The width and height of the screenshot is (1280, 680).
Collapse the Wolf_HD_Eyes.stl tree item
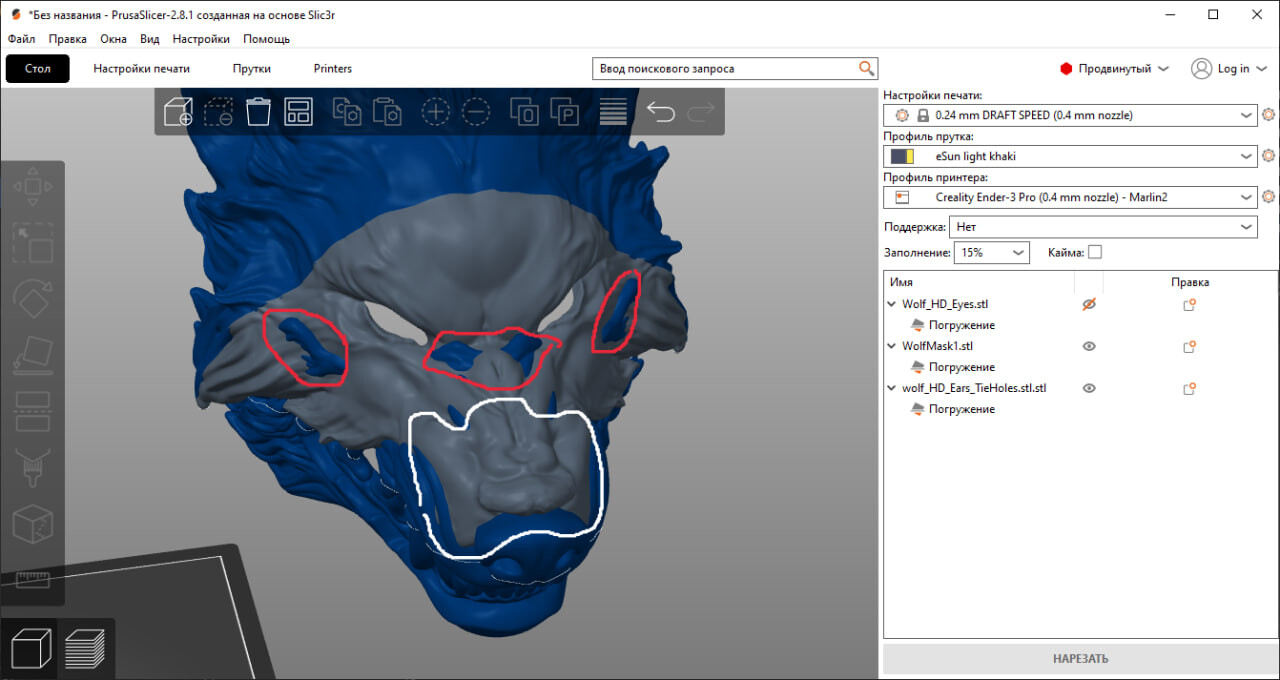pos(892,304)
